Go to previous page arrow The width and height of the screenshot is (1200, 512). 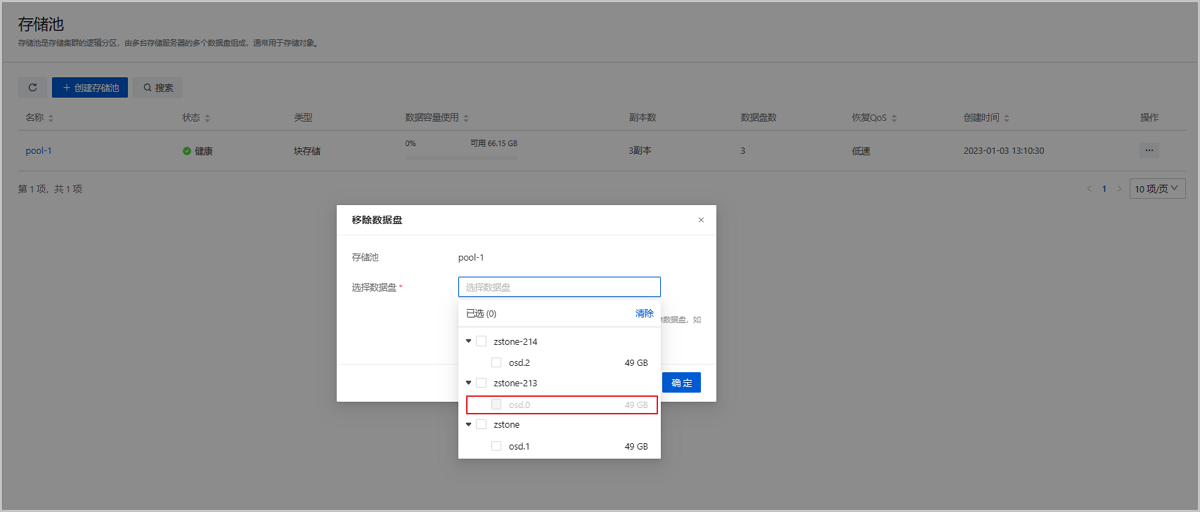1089,188
